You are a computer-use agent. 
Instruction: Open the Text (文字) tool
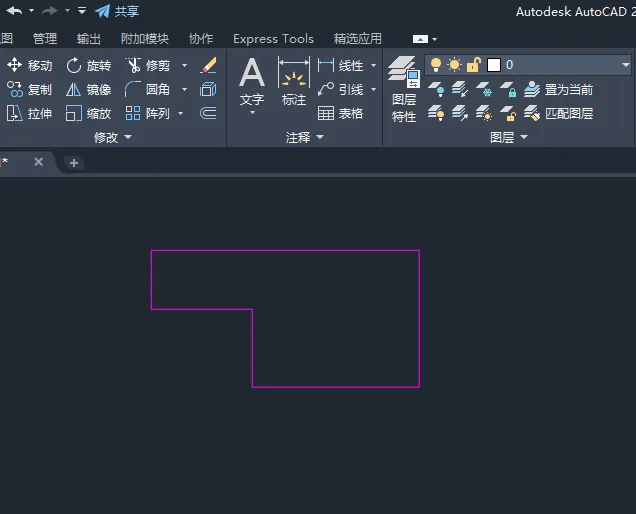coord(252,81)
